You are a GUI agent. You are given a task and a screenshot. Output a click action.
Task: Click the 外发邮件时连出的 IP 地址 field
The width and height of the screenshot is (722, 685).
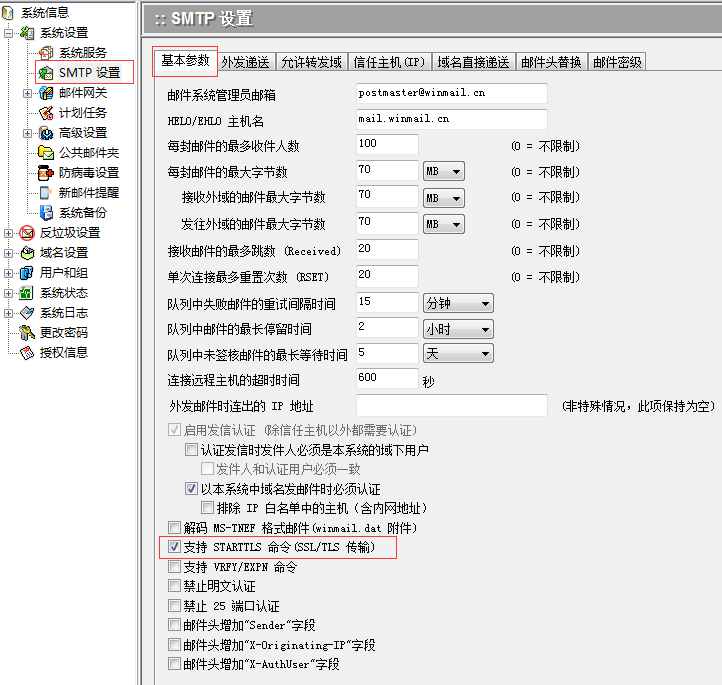pyautogui.click(x=451, y=405)
